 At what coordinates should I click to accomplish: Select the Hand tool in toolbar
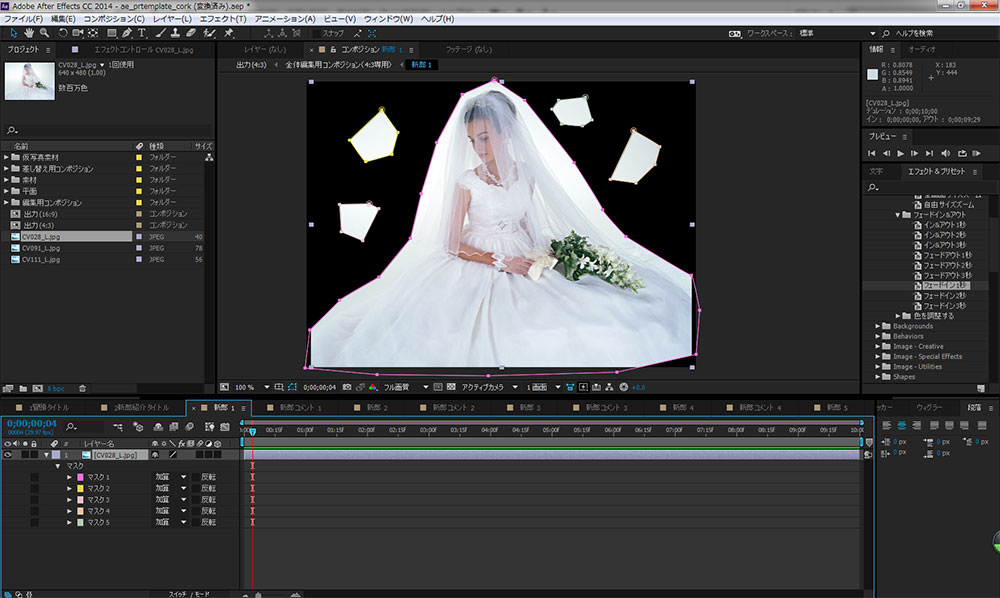[x=29, y=33]
